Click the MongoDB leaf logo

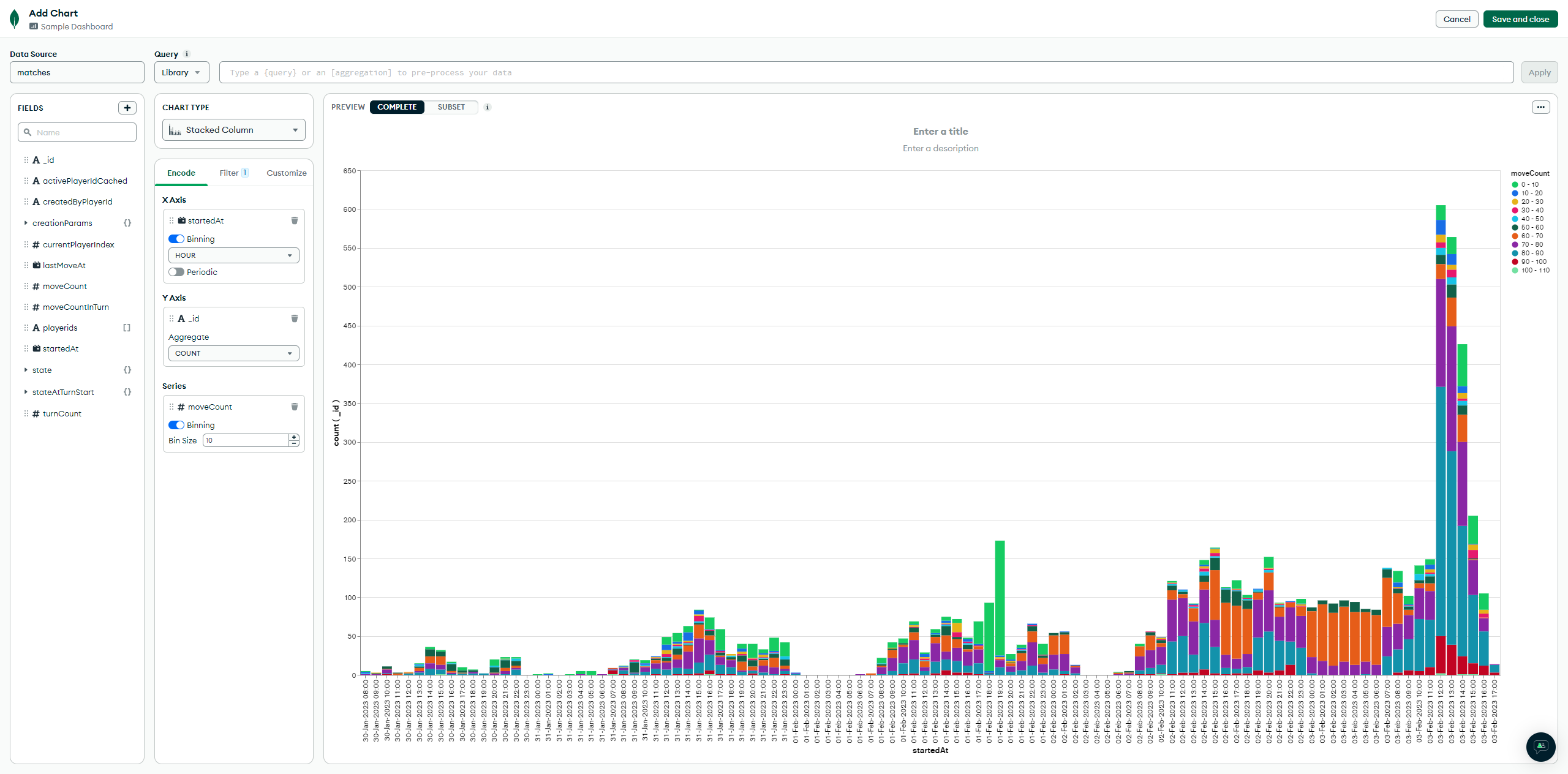[15, 19]
